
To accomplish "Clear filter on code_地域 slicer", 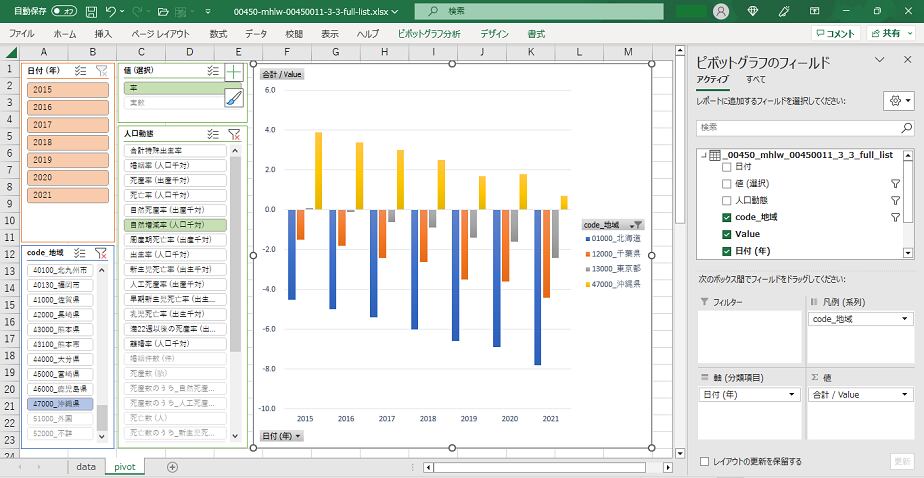I will (100, 254).
